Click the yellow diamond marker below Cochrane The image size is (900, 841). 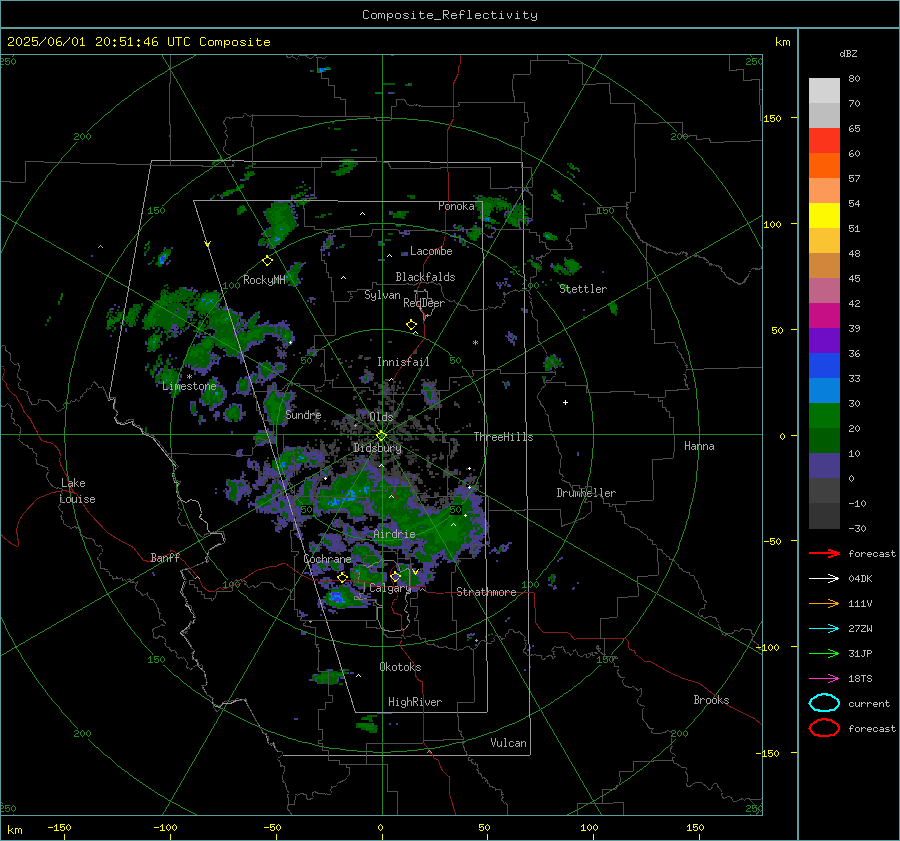pos(342,577)
